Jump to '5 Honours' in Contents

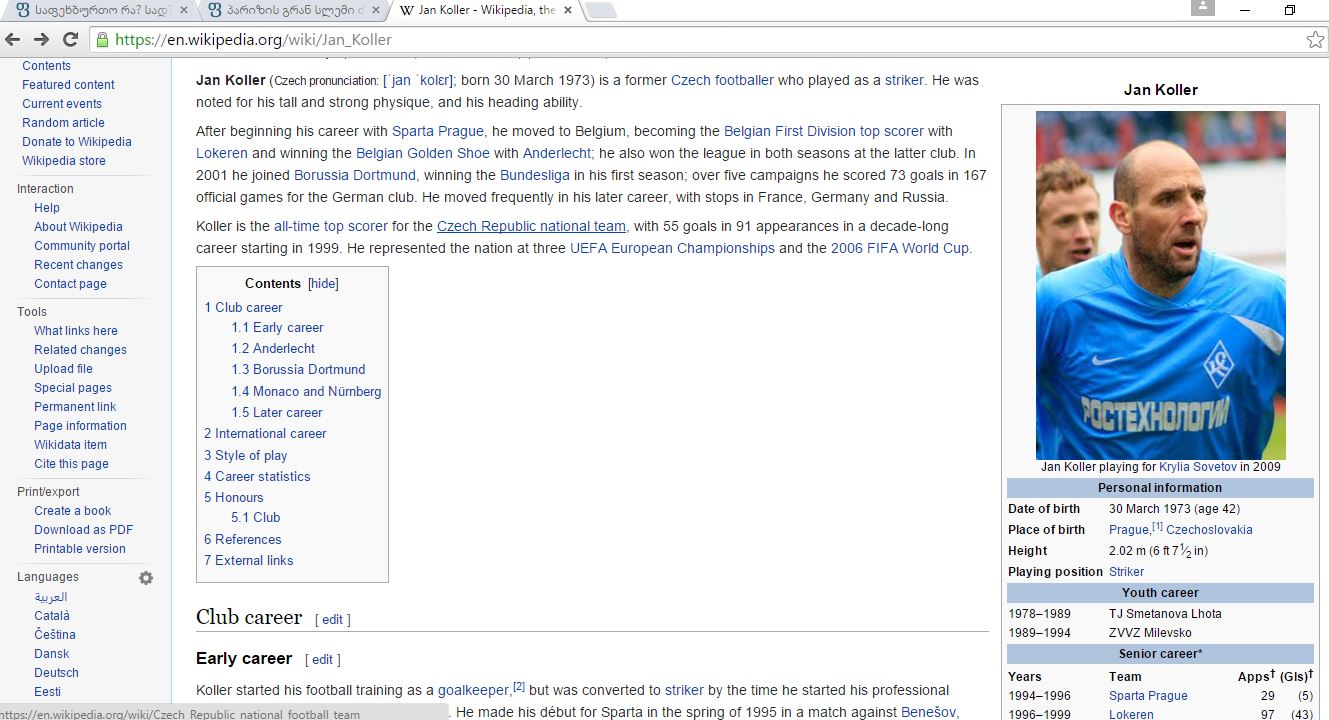(x=234, y=498)
